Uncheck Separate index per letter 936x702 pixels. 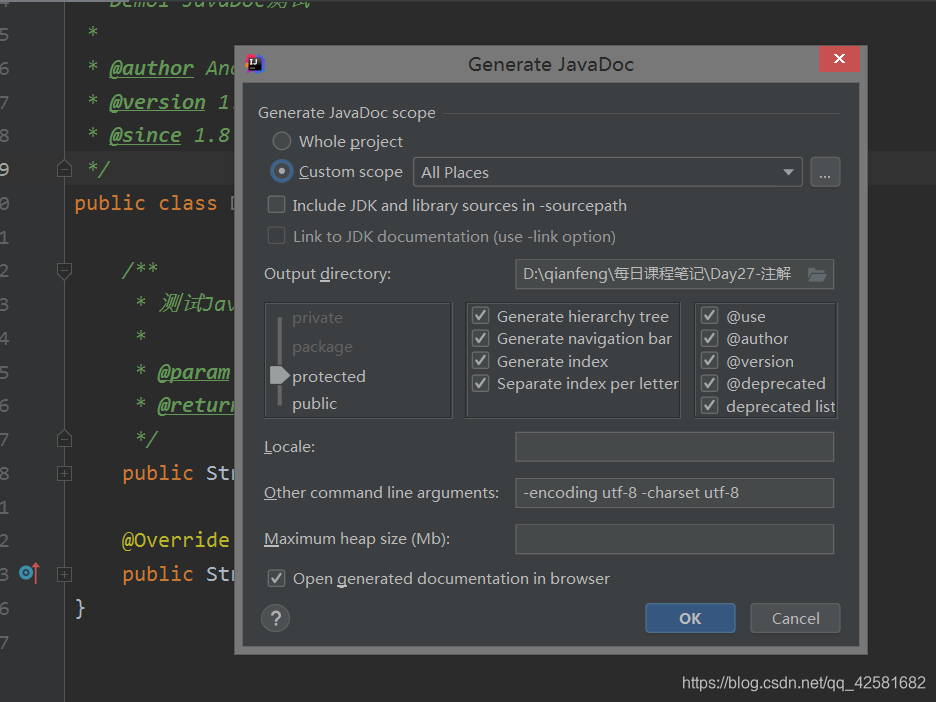(x=480, y=383)
